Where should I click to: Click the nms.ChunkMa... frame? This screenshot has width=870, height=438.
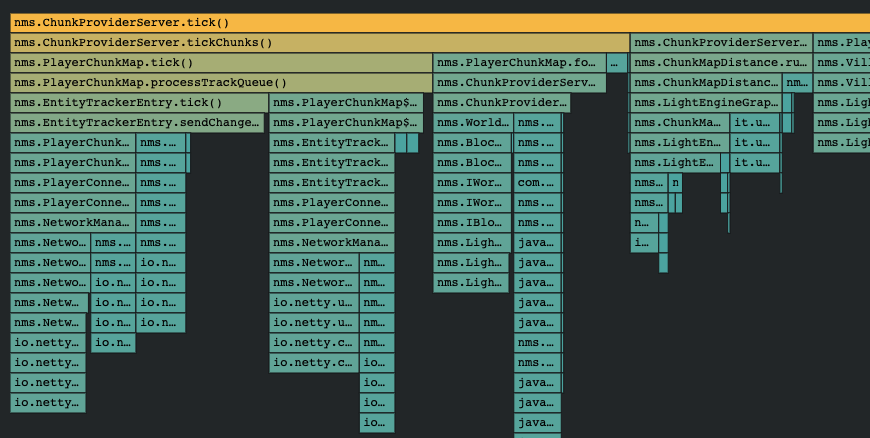coord(679,123)
